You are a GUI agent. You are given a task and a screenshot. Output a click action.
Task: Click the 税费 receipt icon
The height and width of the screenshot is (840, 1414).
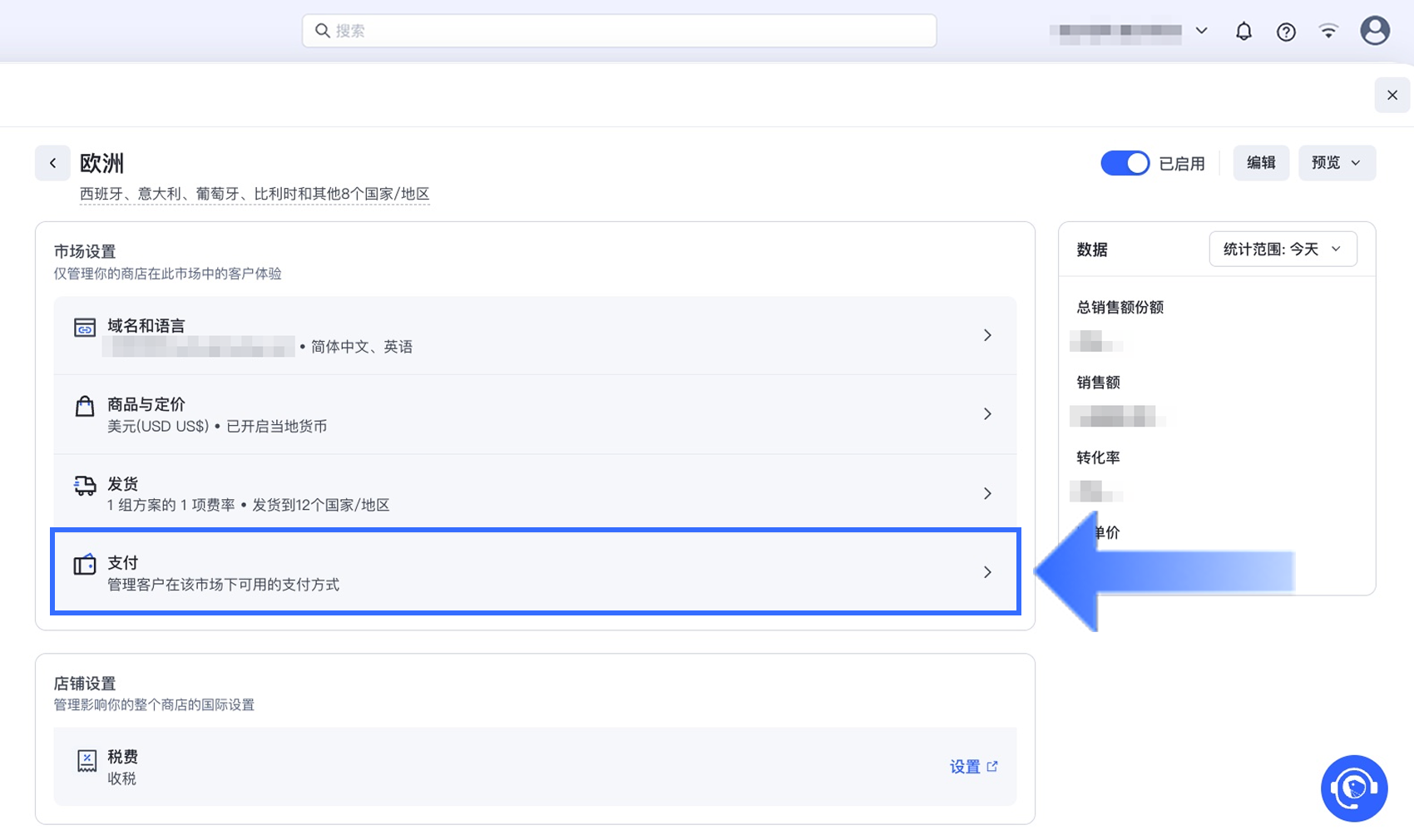click(x=87, y=760)
